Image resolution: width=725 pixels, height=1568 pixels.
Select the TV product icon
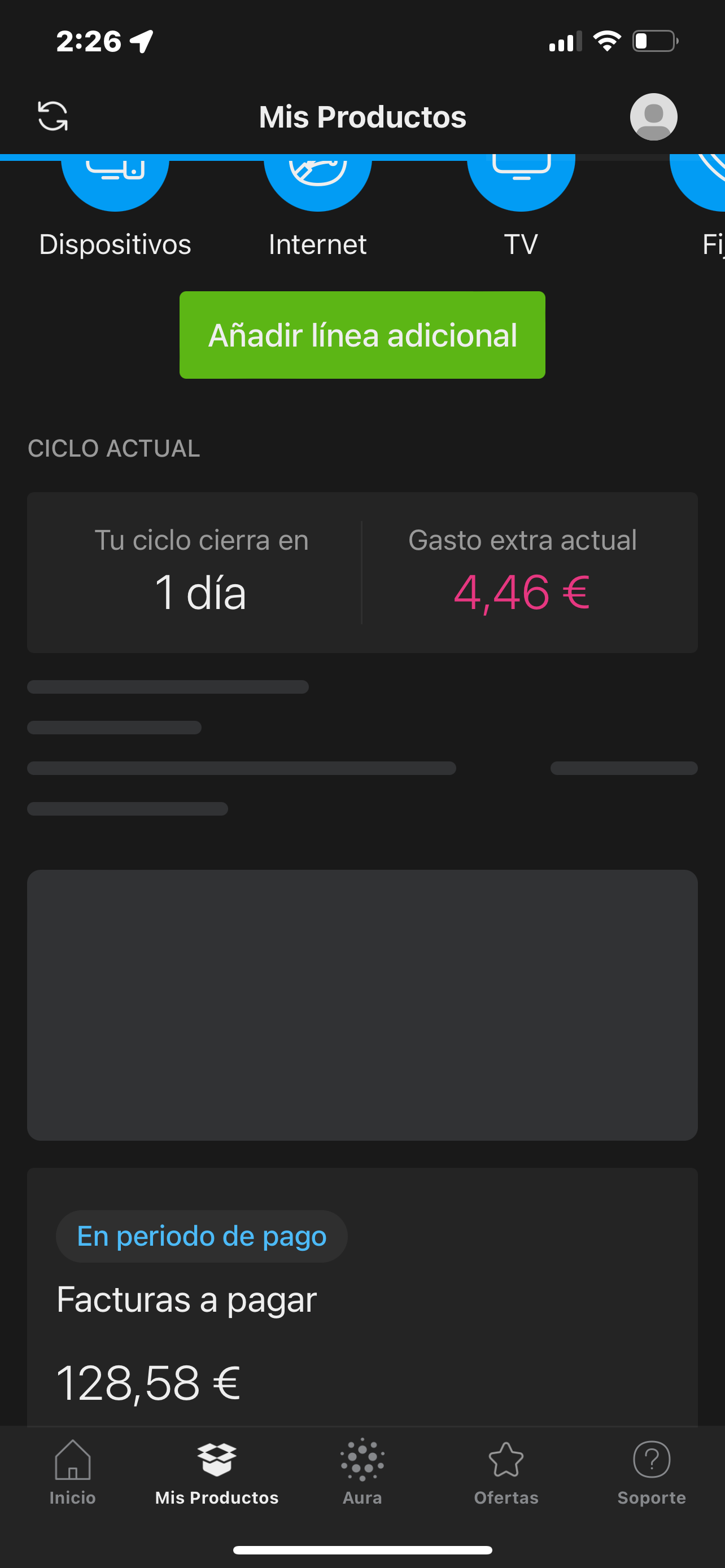tap(521, 183)
